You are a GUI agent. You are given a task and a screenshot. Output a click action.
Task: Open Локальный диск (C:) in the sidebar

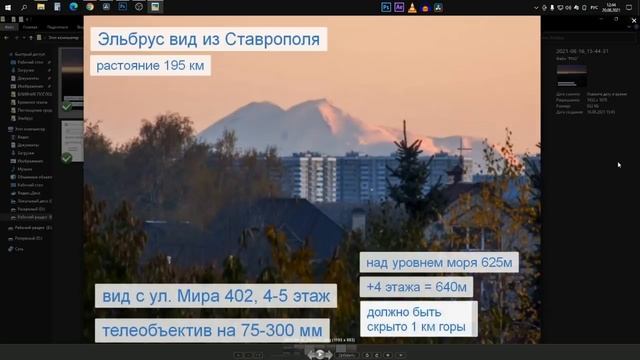34,201
